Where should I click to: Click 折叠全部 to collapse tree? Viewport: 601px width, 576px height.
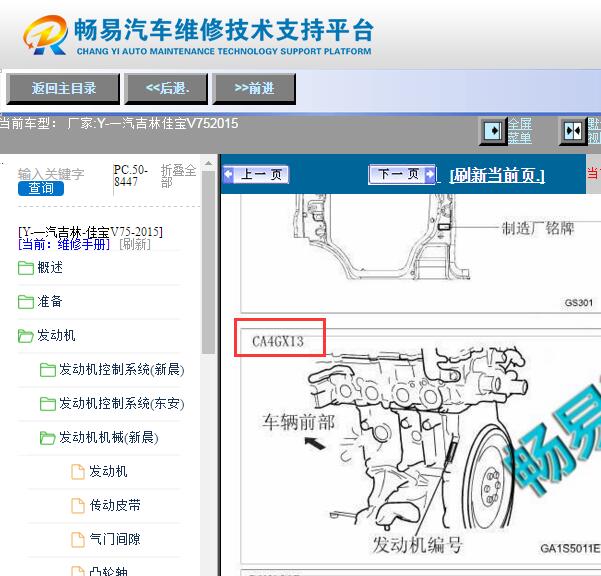tap(178, 176)
